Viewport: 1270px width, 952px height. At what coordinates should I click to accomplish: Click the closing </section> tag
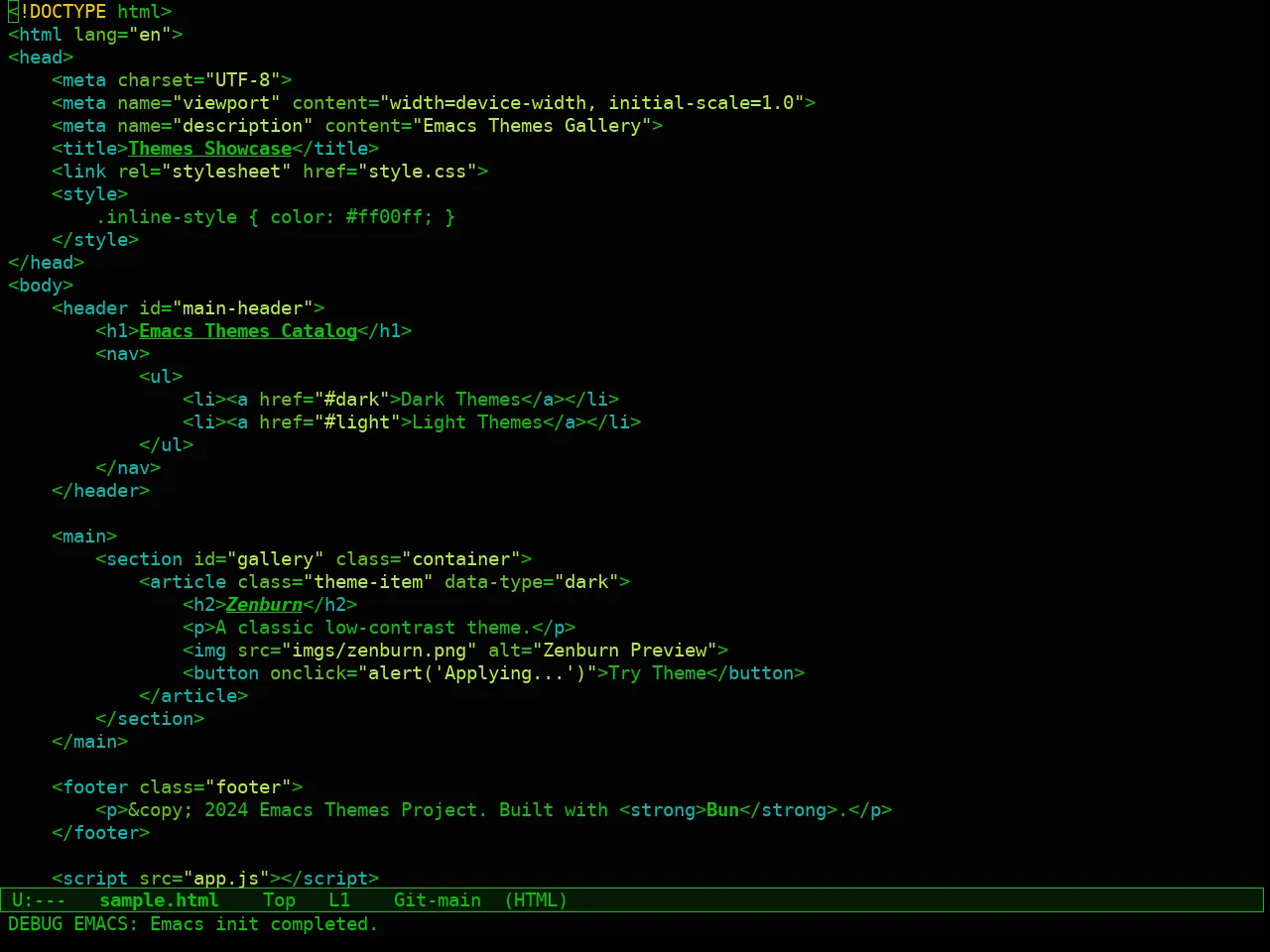[x=150, y=719]
